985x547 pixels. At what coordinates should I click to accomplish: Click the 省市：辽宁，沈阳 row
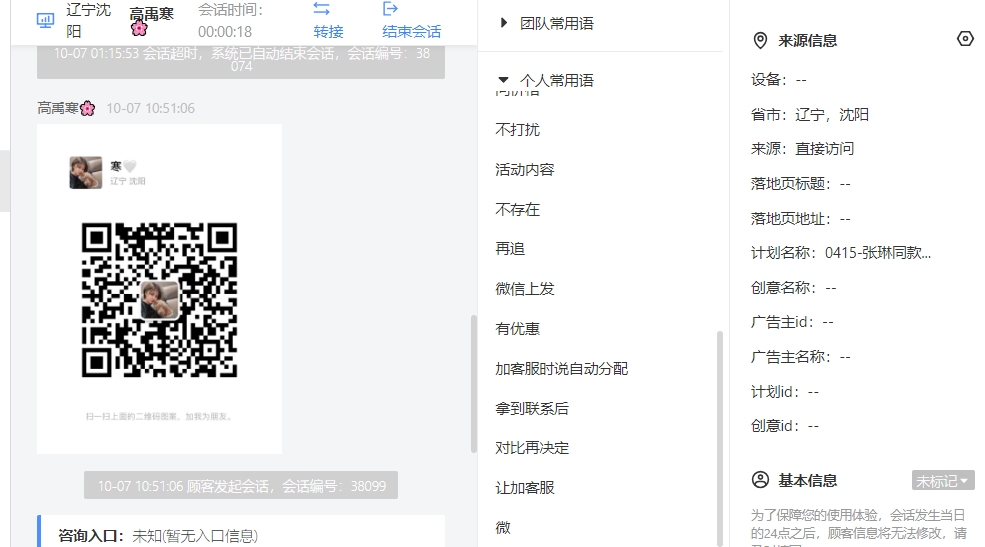pyautogui.click(x=810, y=115)
